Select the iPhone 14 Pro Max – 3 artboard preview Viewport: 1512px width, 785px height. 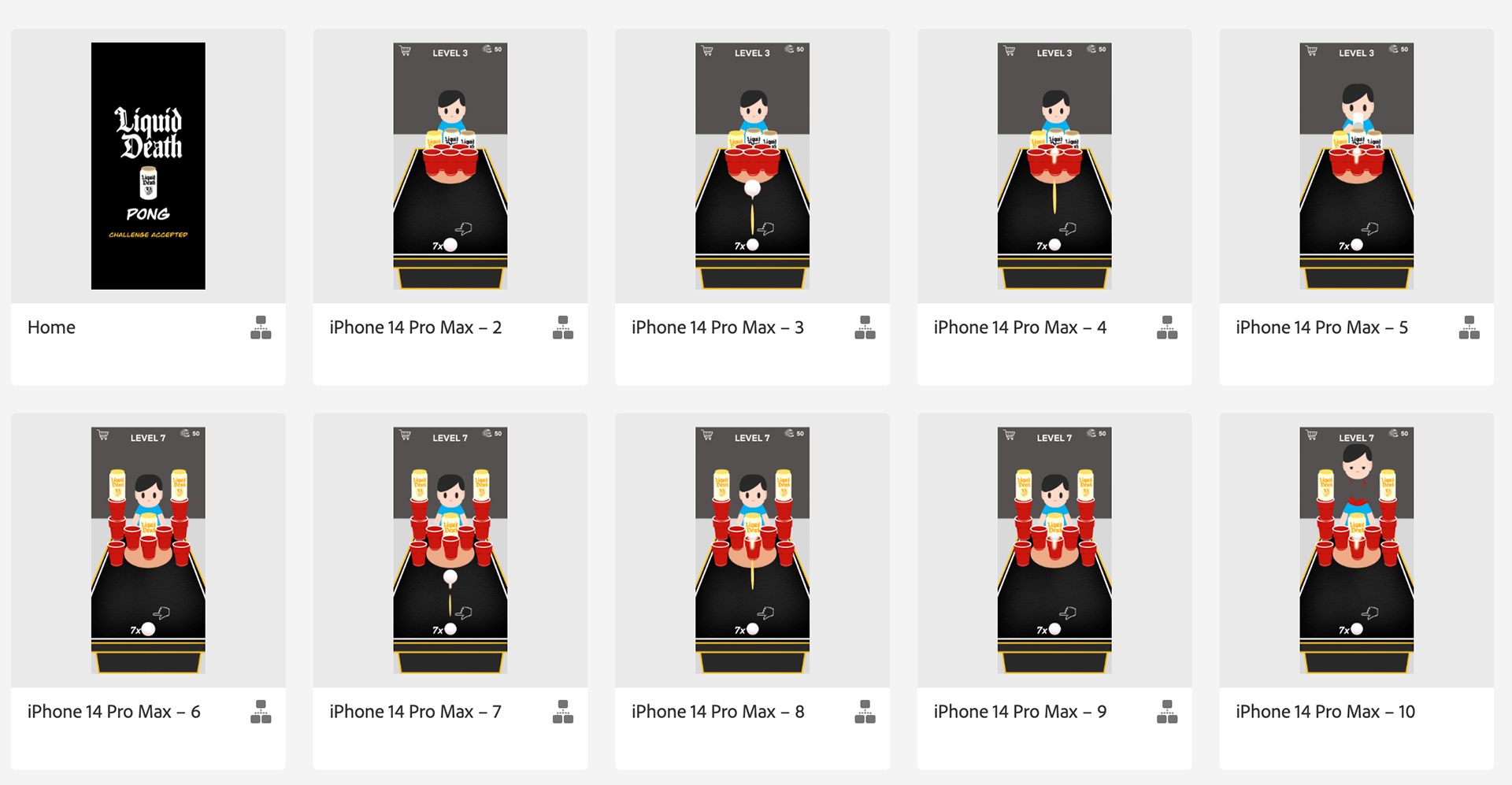752,166
